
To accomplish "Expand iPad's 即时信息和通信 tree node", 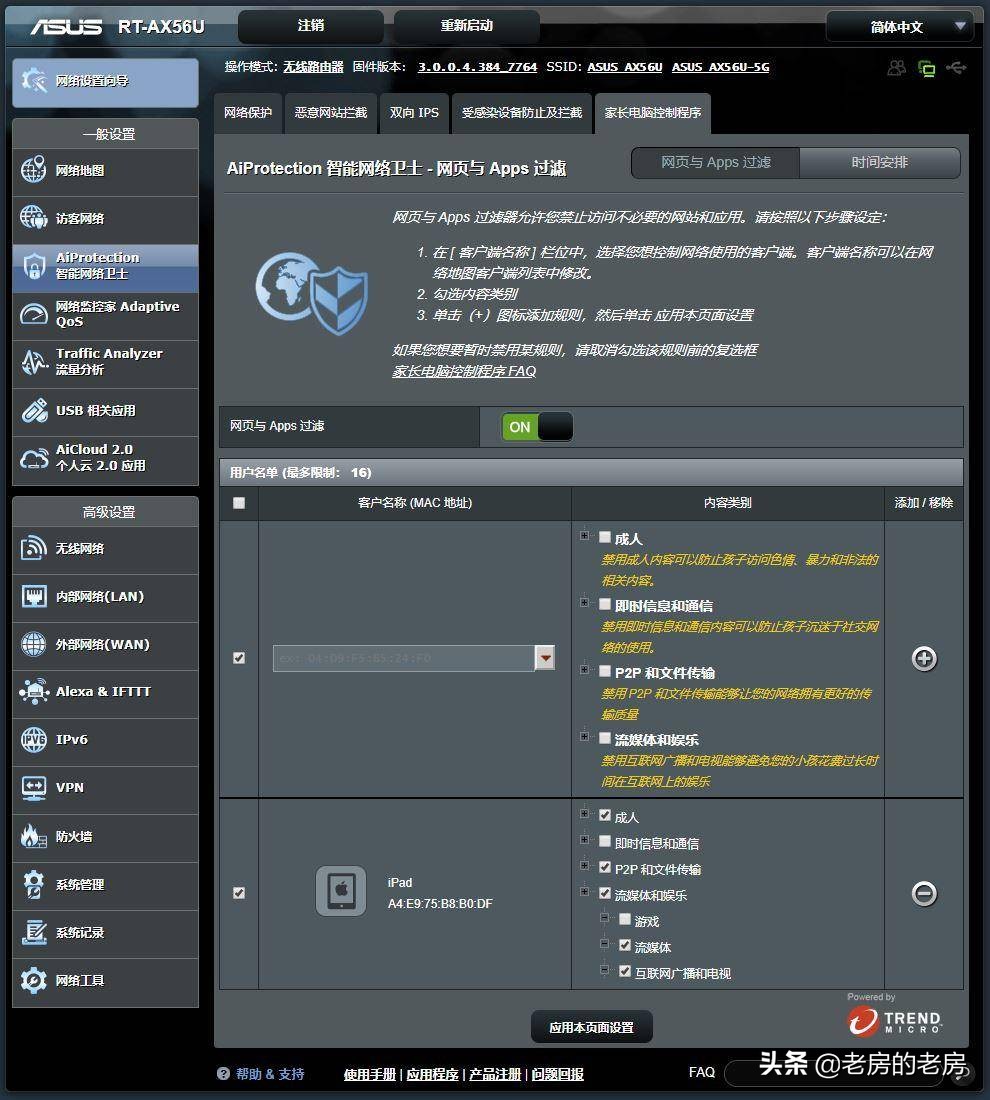I will [584, 840].
